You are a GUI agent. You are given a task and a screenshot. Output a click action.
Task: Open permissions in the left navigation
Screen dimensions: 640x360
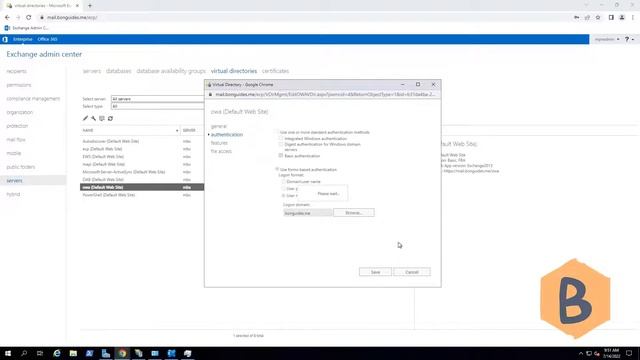(19, 85)
